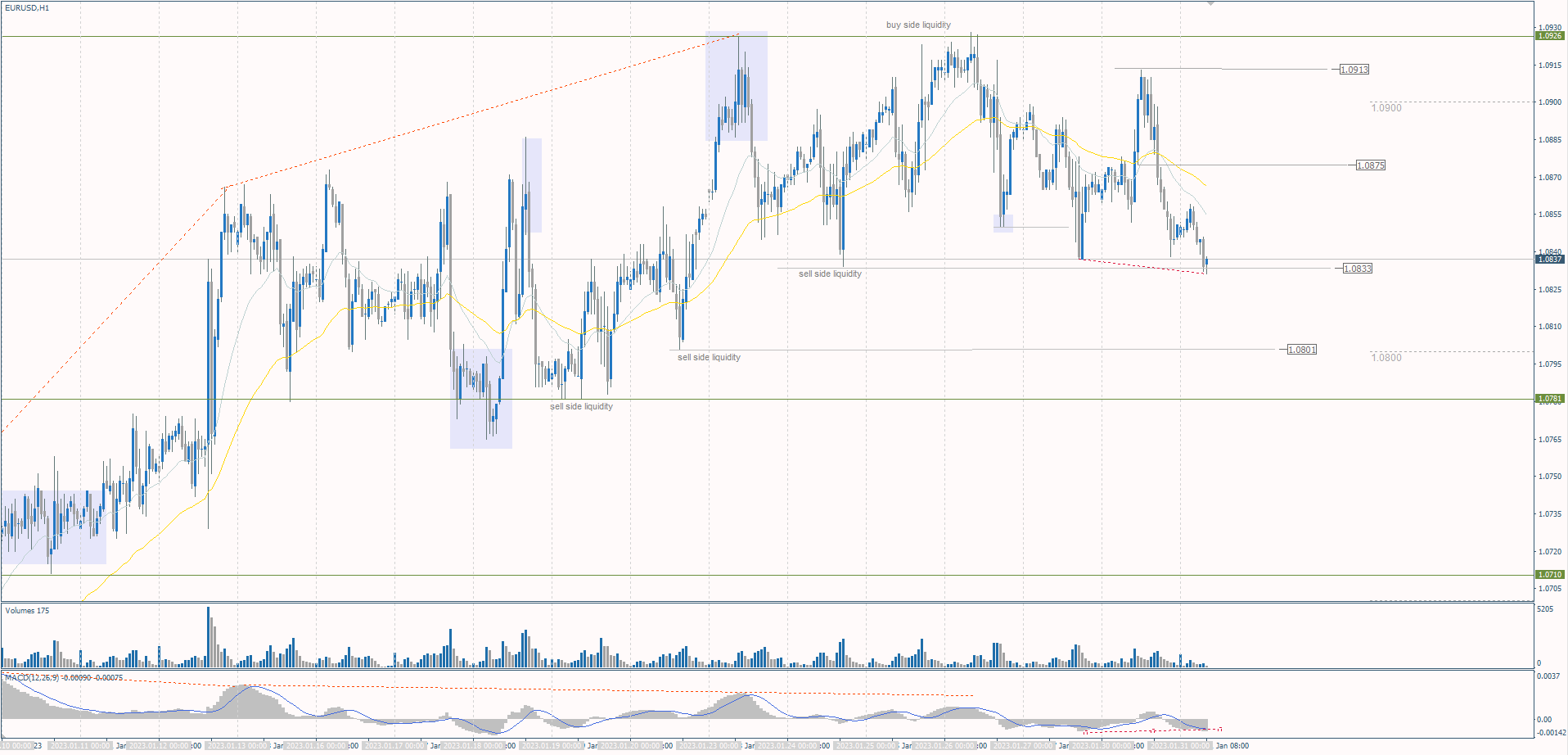The width and height of the screenshot is (1568, 755).
Task: Click the 'buy side liquidity' text label
Action: coord(918,25)
